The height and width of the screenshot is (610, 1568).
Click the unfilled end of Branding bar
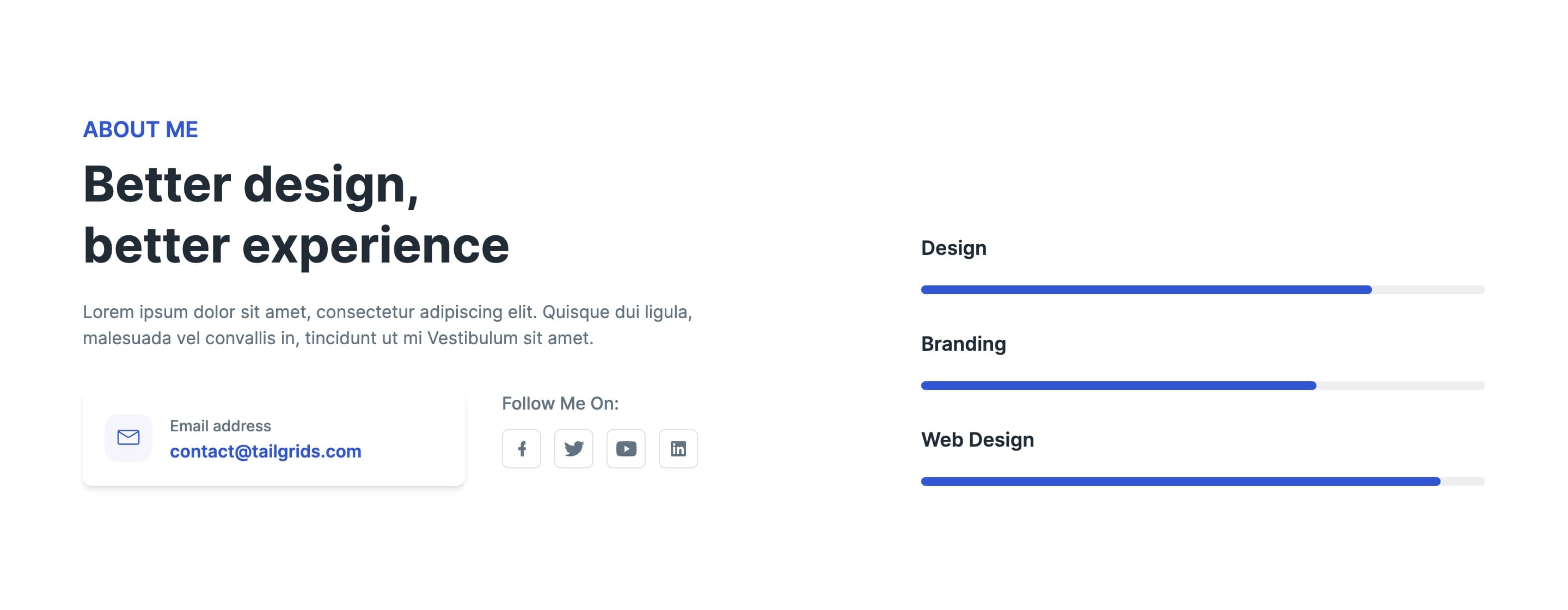pyautogui.click(x=1401, y=386)
